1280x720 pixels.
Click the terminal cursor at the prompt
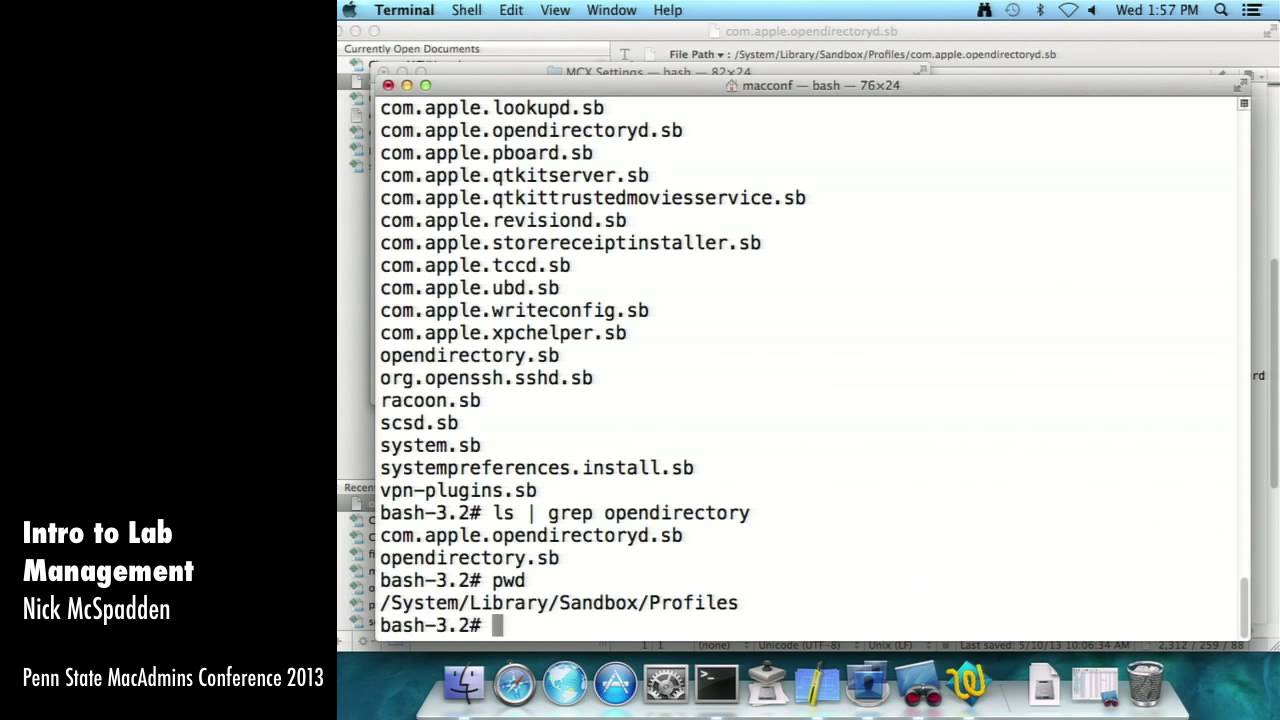497,625
